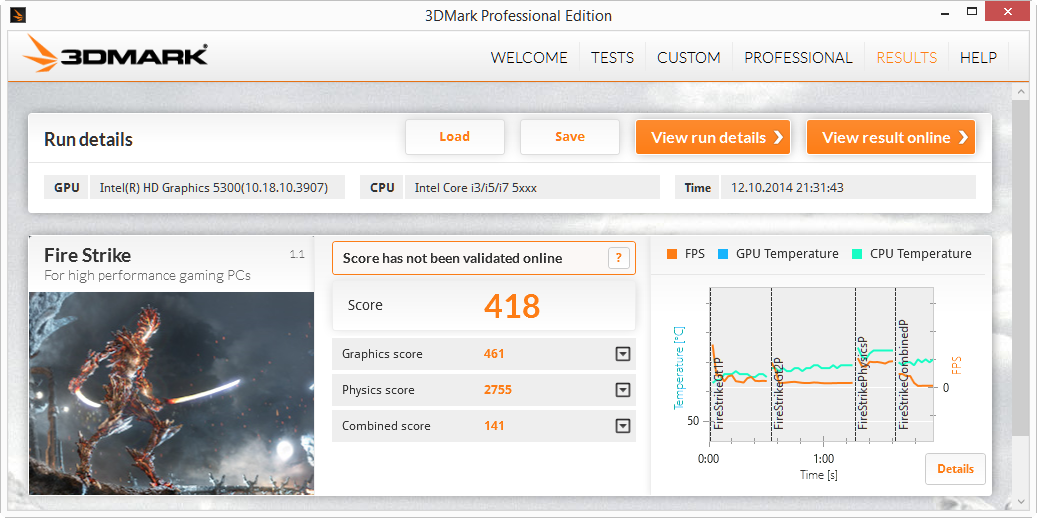The image size is (1037, 518).
Task: Click the Fire Strike title text
Action: click(87, 255)
